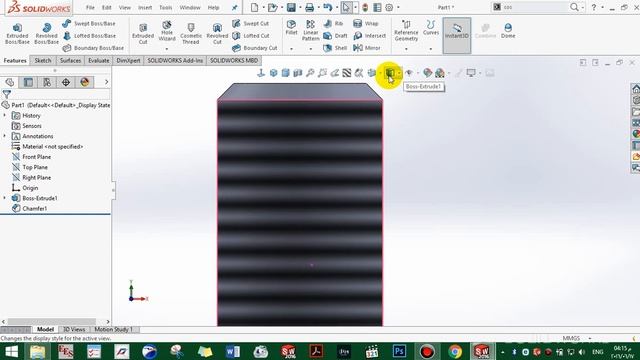This screenshot has width=640, height=360.
Task: Open the ConfigurationManager tab
Action: pyautogui.click(x=47, y=82)
